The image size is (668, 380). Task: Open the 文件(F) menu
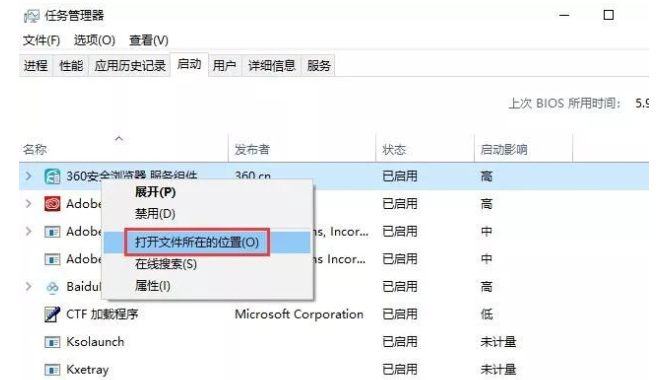[x=41, y=40]
